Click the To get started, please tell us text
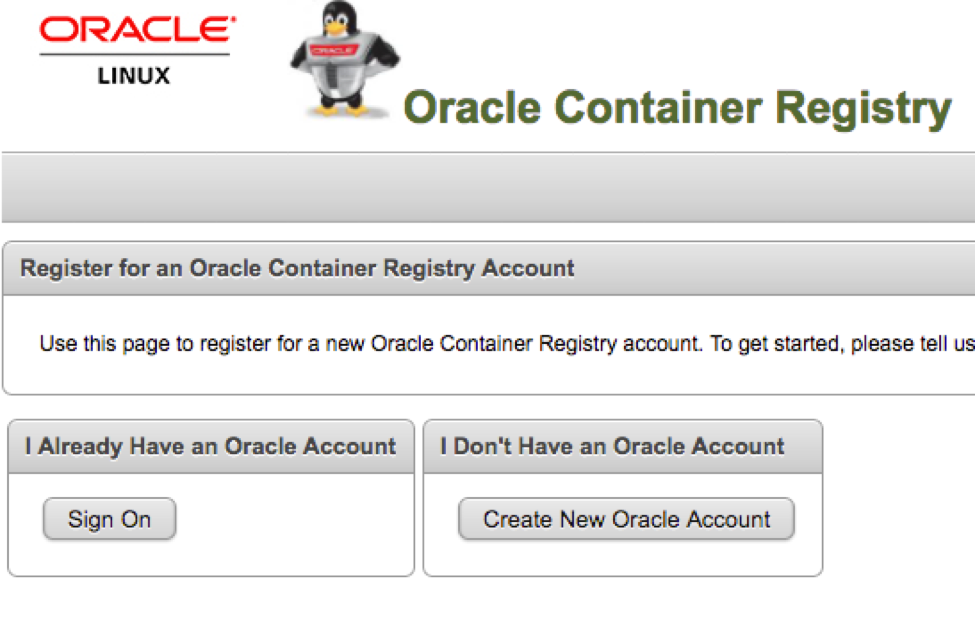The width and height of the screenshot is (975, 629). [x=843, y=343]
